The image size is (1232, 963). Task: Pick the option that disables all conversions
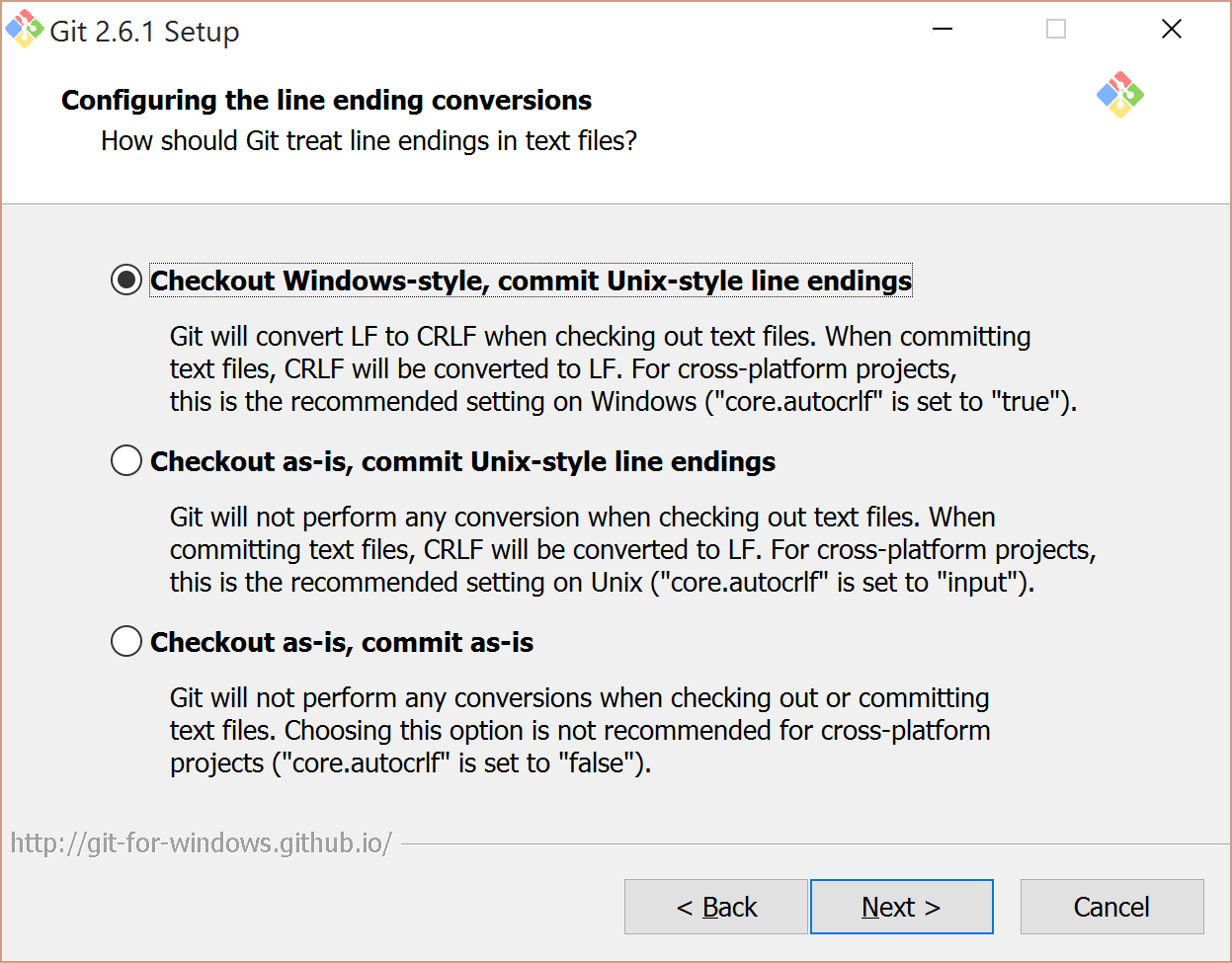[x=125, y=641]
